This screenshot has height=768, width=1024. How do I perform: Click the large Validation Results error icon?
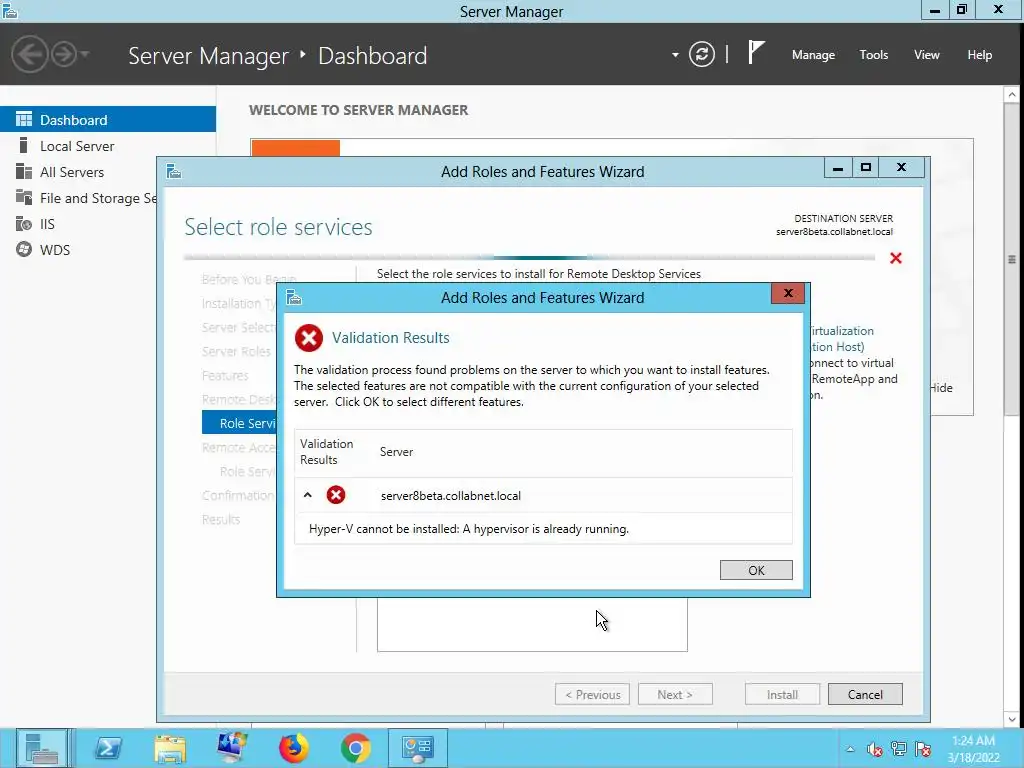[309, 338]
